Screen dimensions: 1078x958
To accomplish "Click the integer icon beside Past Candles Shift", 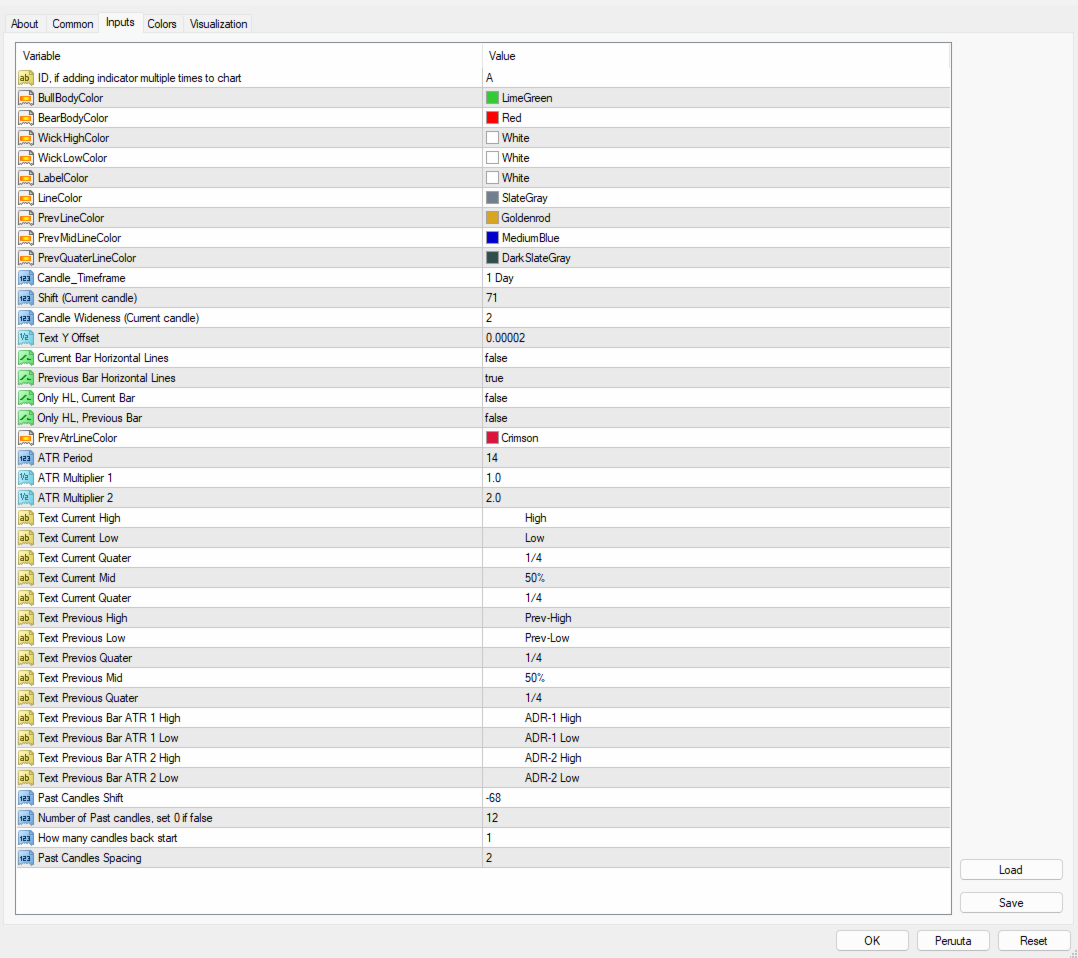I will (25, 798).
